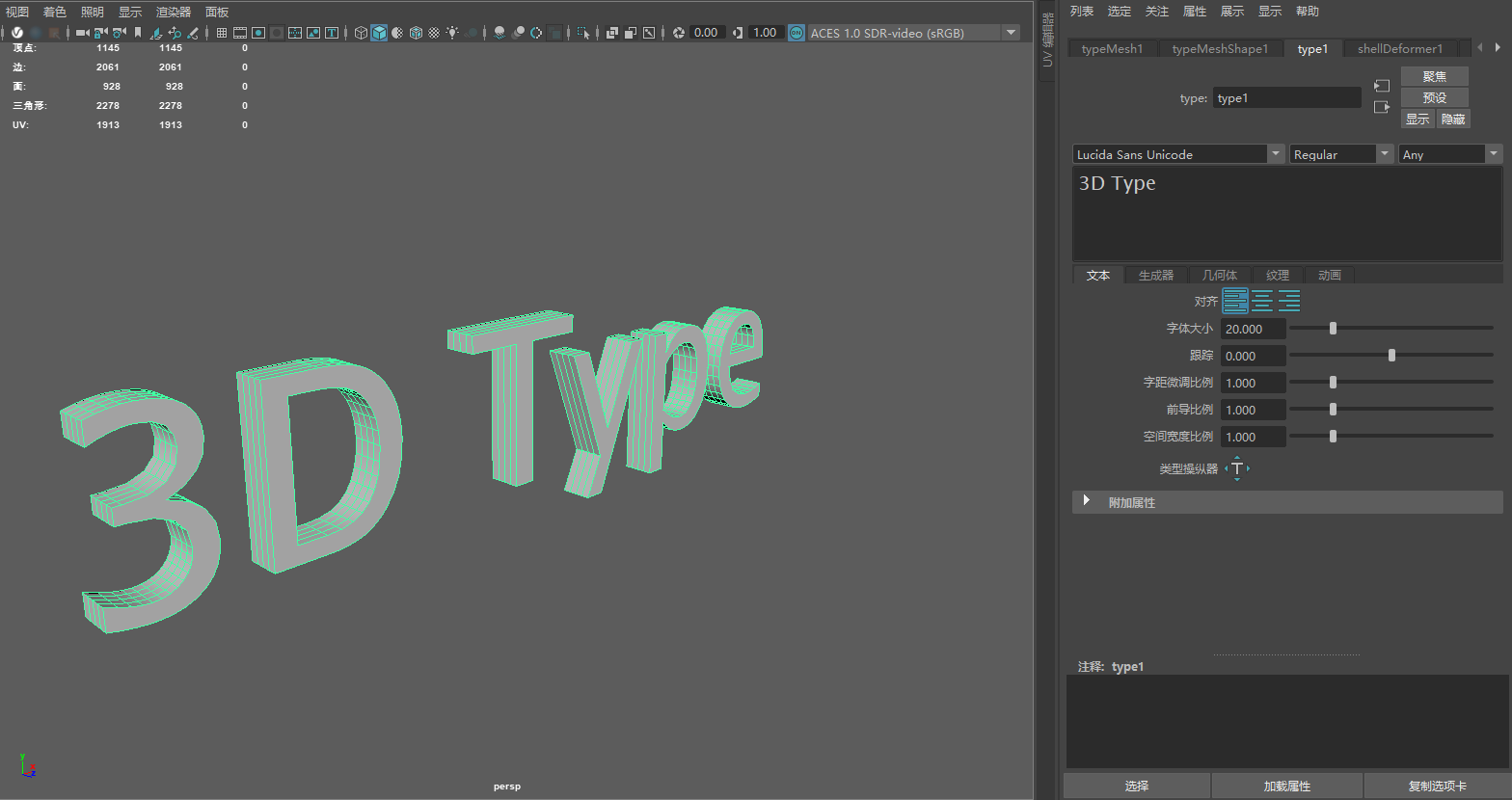Expand the 附加属性 section

coord(1087,502)
